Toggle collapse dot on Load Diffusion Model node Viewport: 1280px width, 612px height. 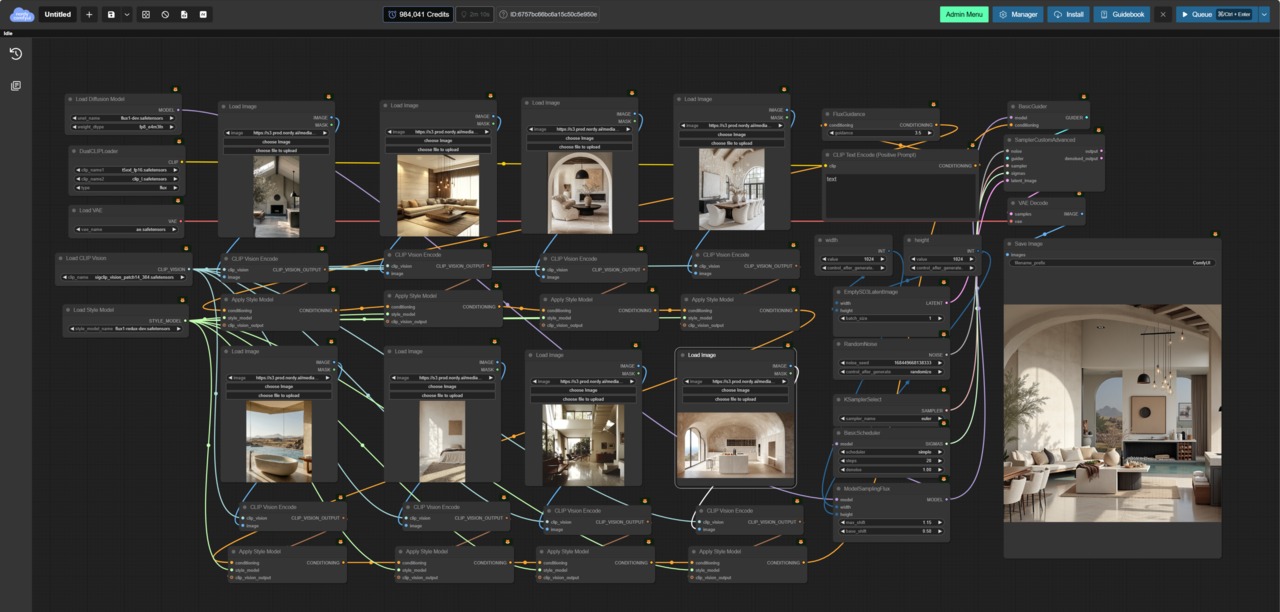pos(71,99)
